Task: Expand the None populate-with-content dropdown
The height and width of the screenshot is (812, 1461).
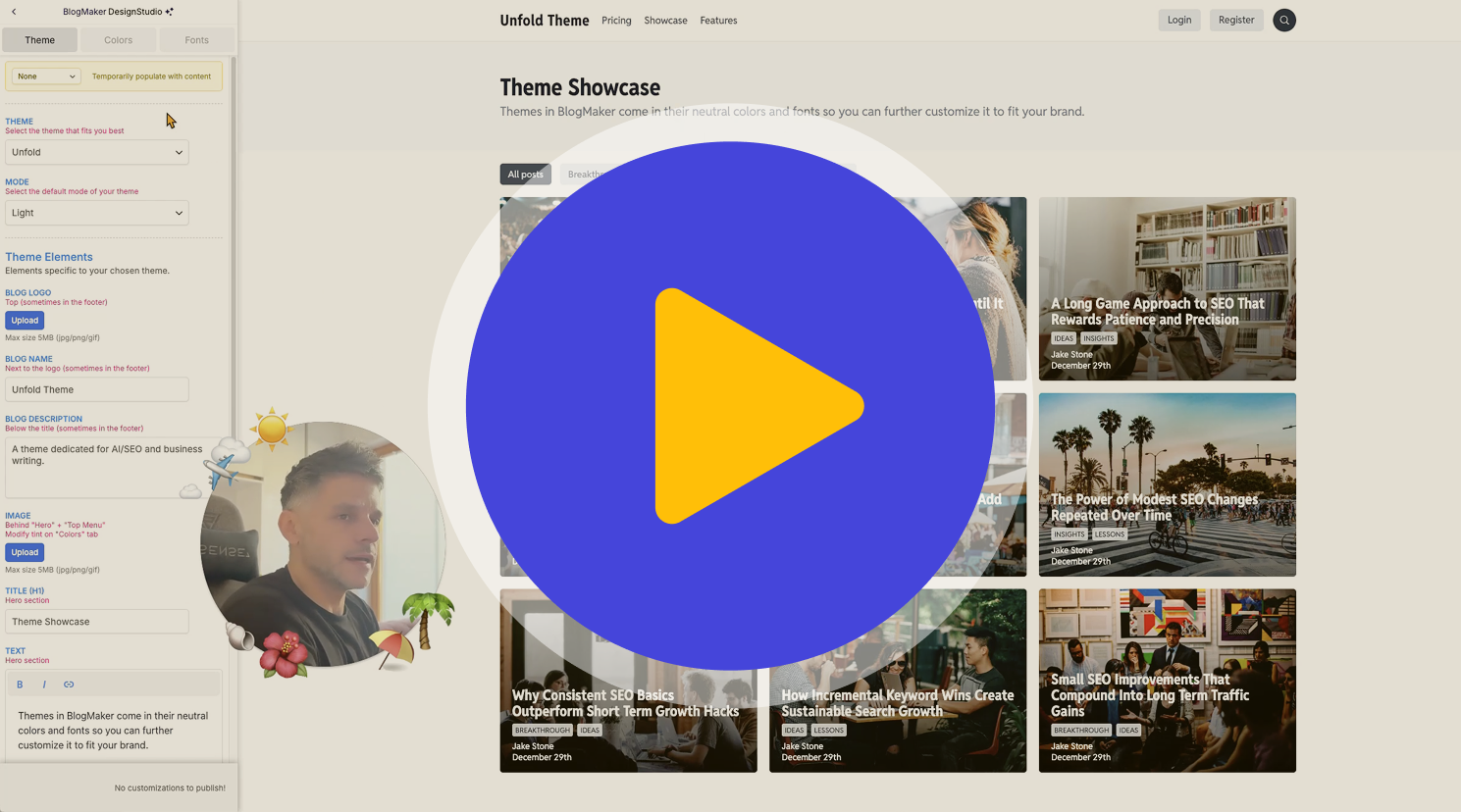Action: [44, 76]
